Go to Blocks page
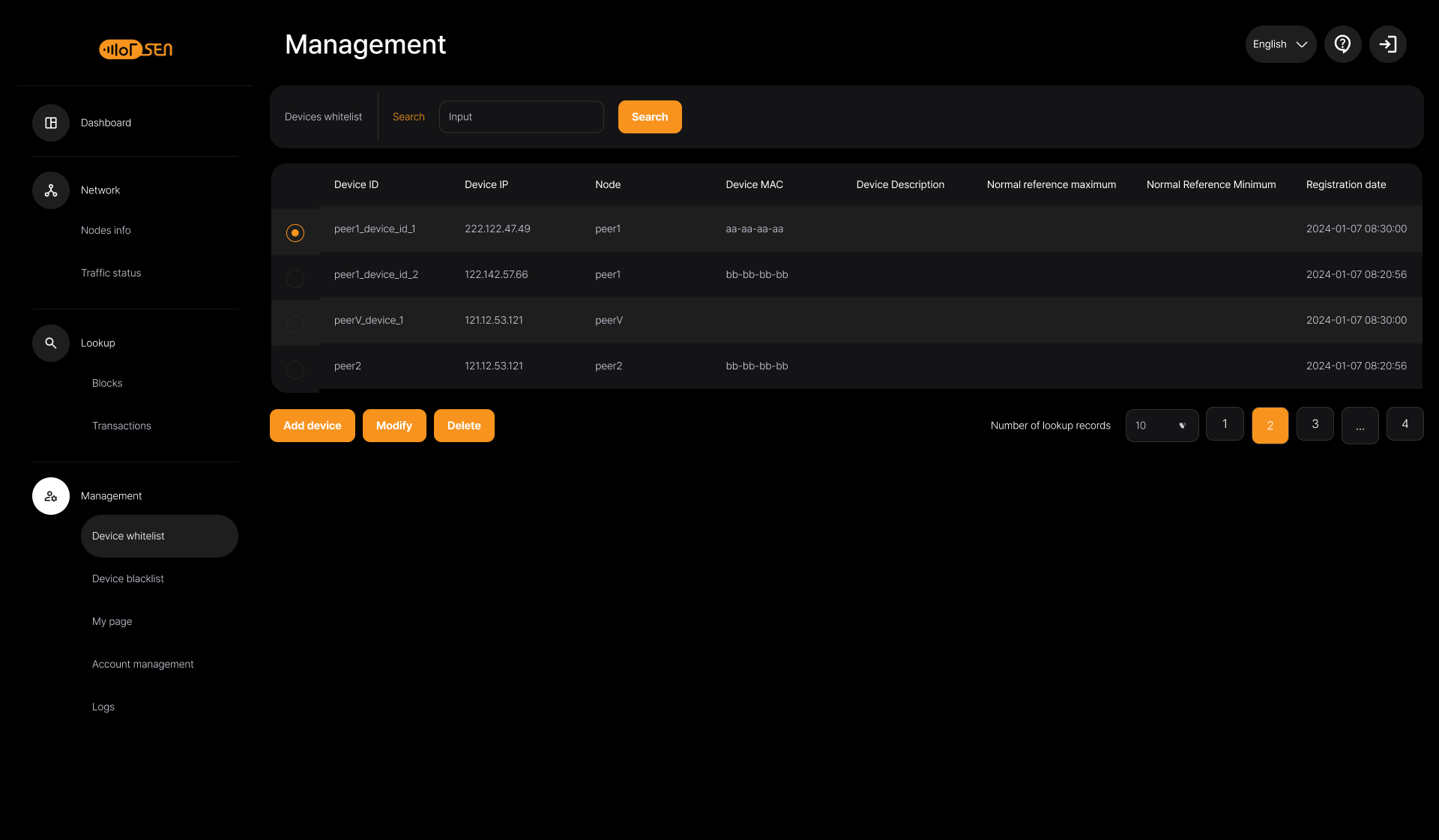The width and height of the screenshot is (1439, 840). (107, 383)
